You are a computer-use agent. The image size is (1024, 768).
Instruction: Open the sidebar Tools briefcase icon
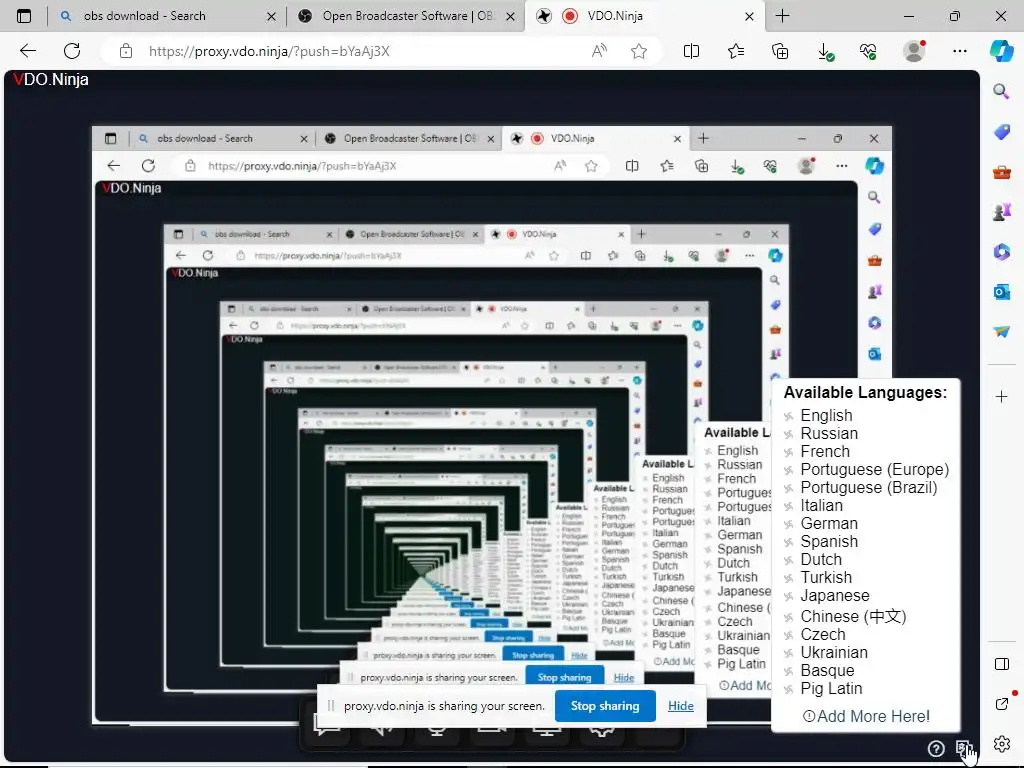(1002, 172)
